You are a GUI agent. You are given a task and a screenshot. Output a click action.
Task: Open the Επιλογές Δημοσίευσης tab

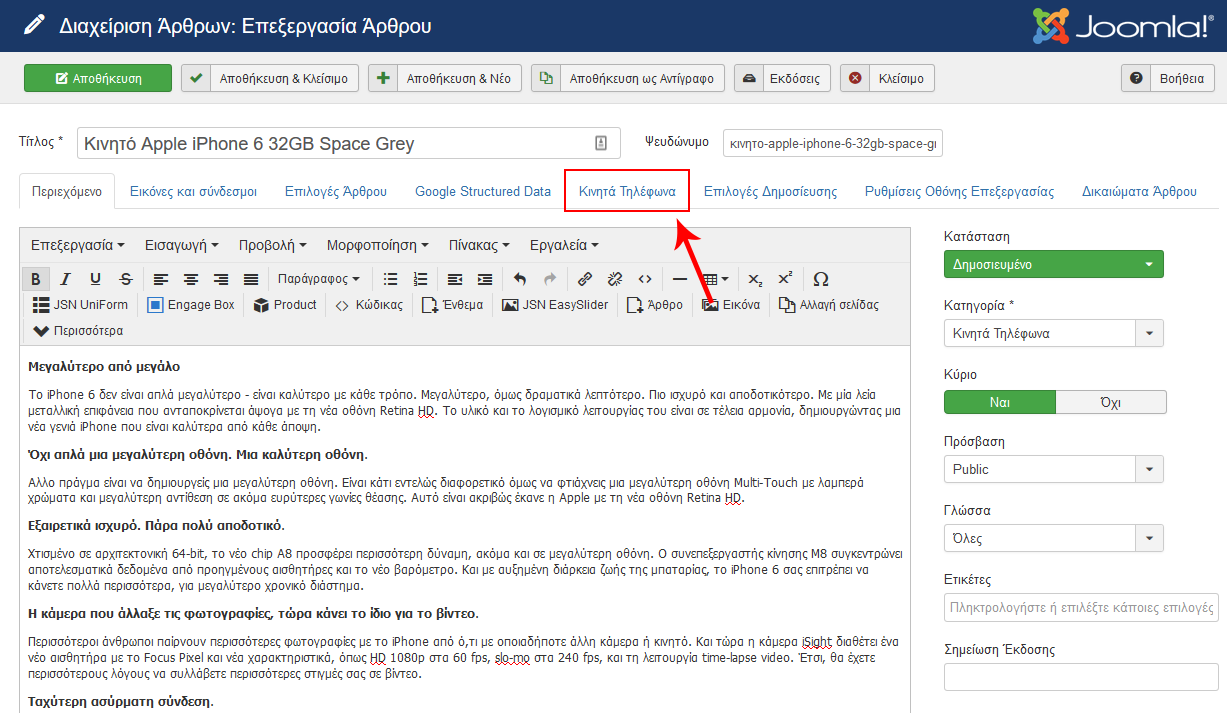(770, 192)
